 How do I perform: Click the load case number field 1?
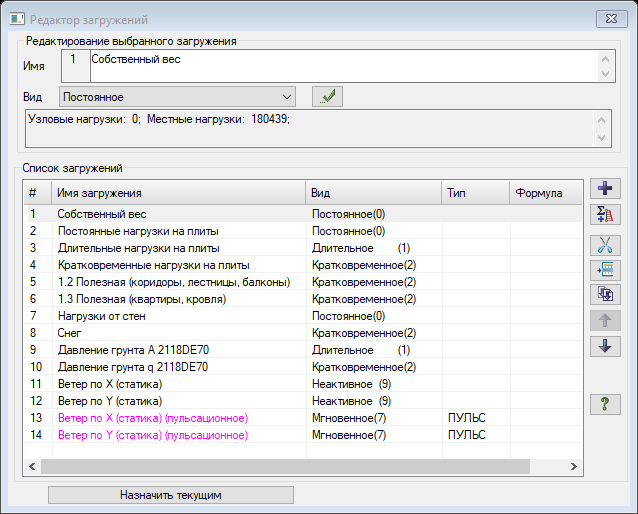coord(76,66)
